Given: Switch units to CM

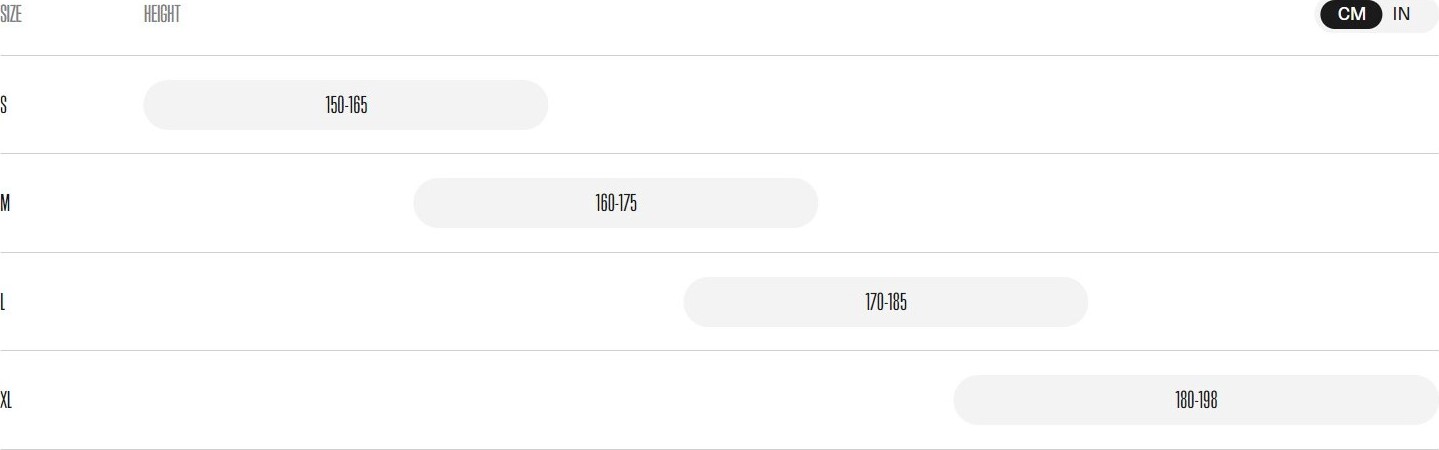Looking at the screenshot, I should (x=1351, y=14).
